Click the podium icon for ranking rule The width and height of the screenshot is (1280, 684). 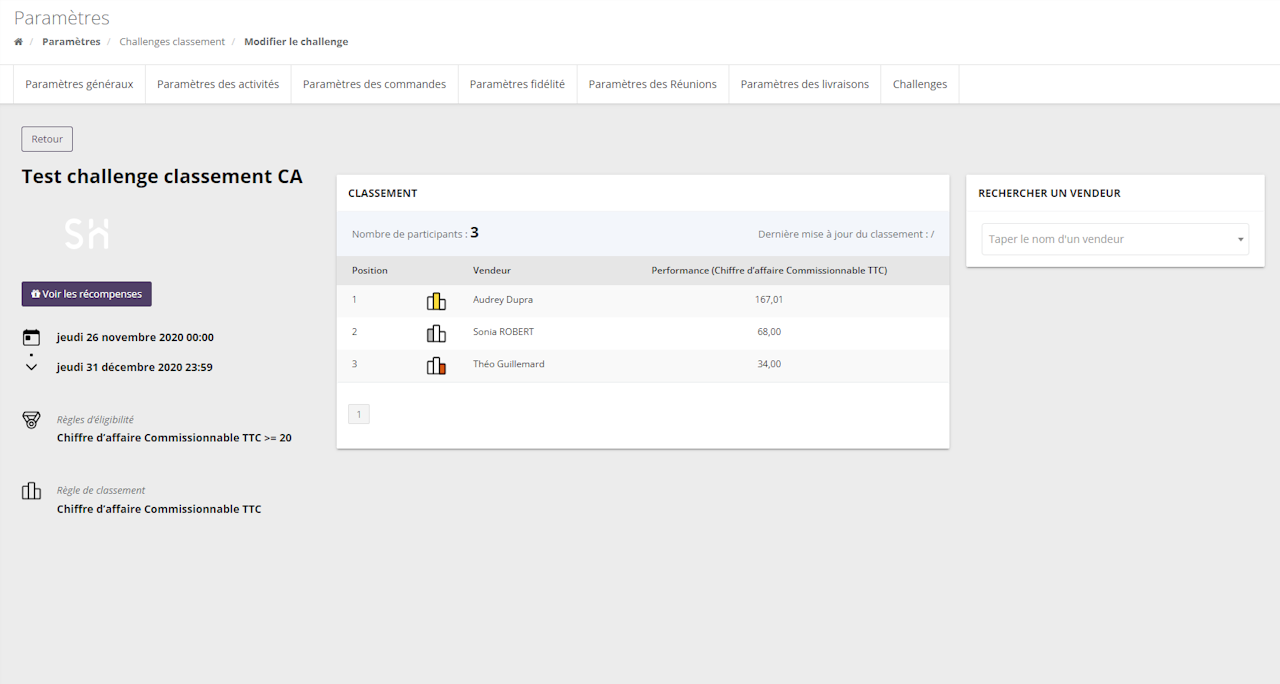(x=31, y=491)
